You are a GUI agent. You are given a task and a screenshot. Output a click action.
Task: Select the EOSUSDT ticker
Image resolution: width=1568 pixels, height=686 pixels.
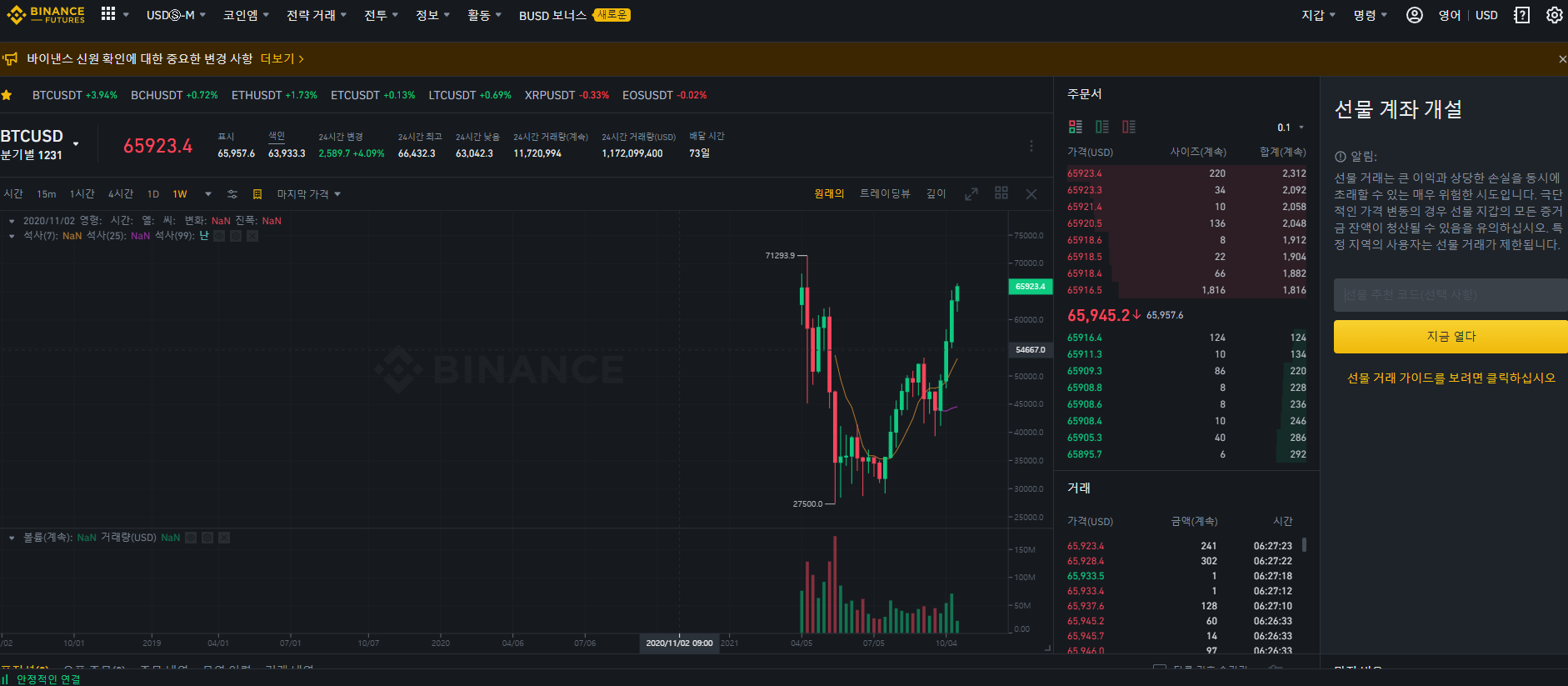(x=664, y=95)
